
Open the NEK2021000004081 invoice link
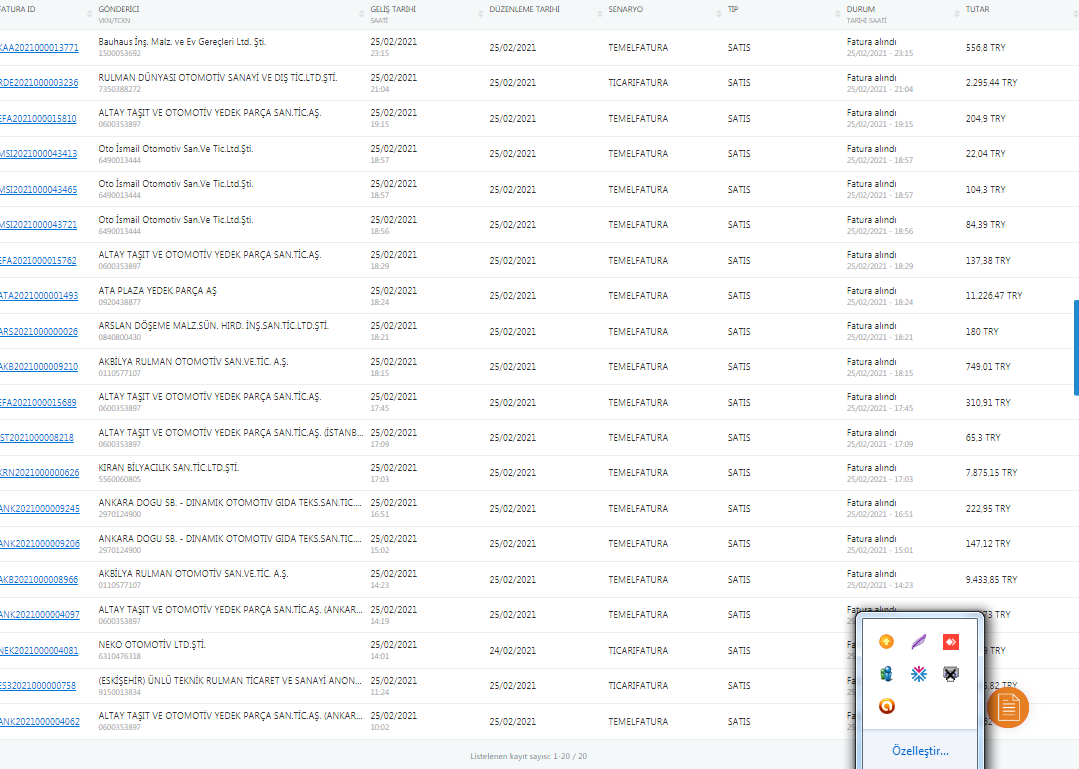click(39, 651)
